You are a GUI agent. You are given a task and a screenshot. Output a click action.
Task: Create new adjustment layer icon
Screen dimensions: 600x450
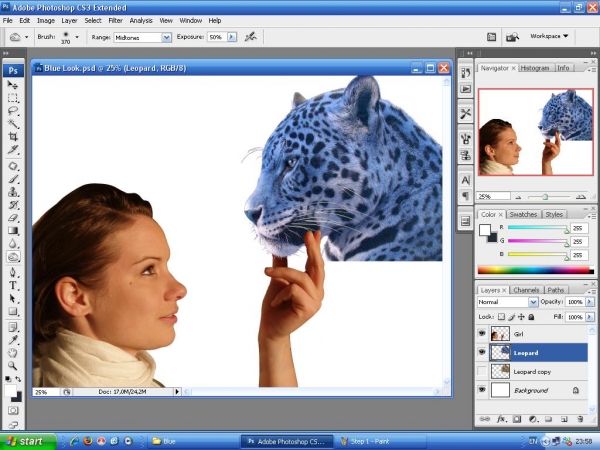point(533,419)
